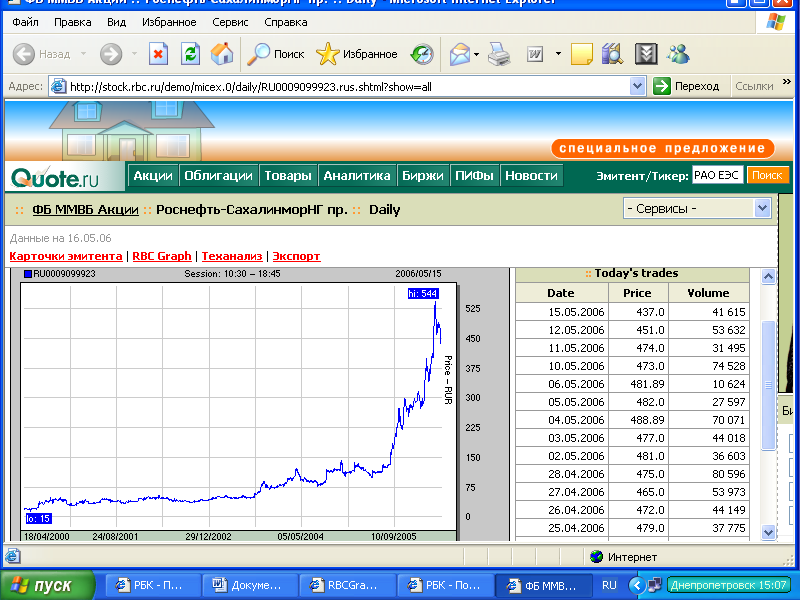Open the Карточки эмитента link
The height and width of the screenshot is (600, 800).
[66, 256]
